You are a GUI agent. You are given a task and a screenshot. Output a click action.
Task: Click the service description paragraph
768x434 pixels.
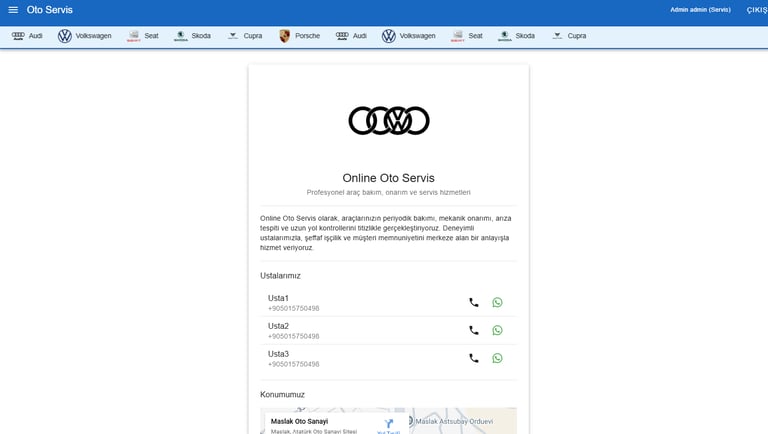(386, 233)
